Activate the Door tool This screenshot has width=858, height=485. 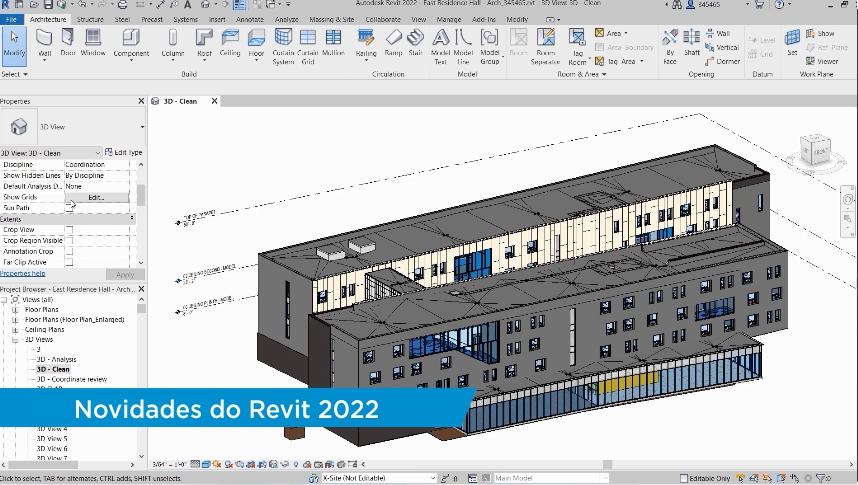click(x=68, y=43)
